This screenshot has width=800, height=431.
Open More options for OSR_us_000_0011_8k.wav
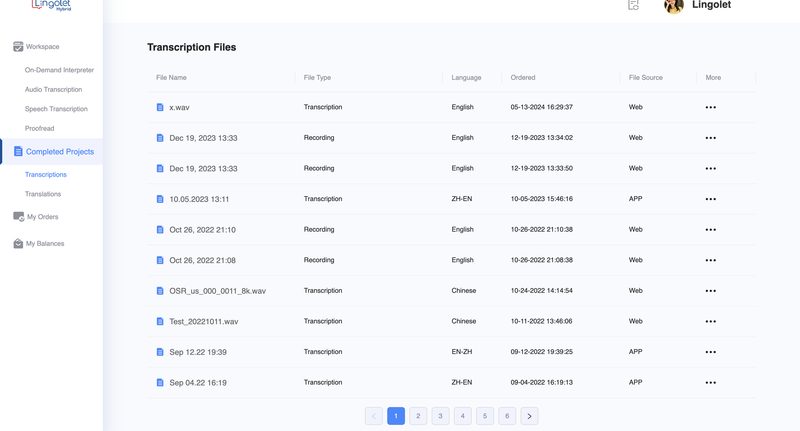(x=711, y=291)
